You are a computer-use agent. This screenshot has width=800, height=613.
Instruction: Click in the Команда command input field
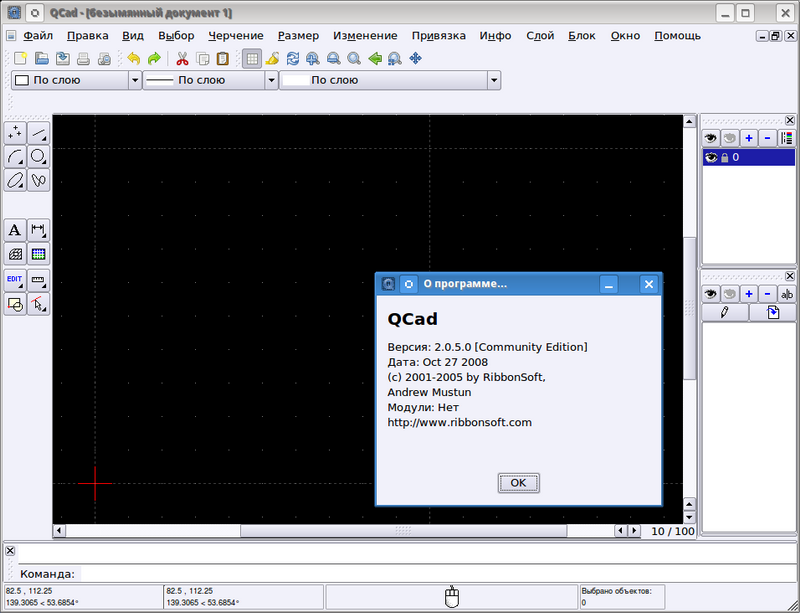click(x=437, y=574)
